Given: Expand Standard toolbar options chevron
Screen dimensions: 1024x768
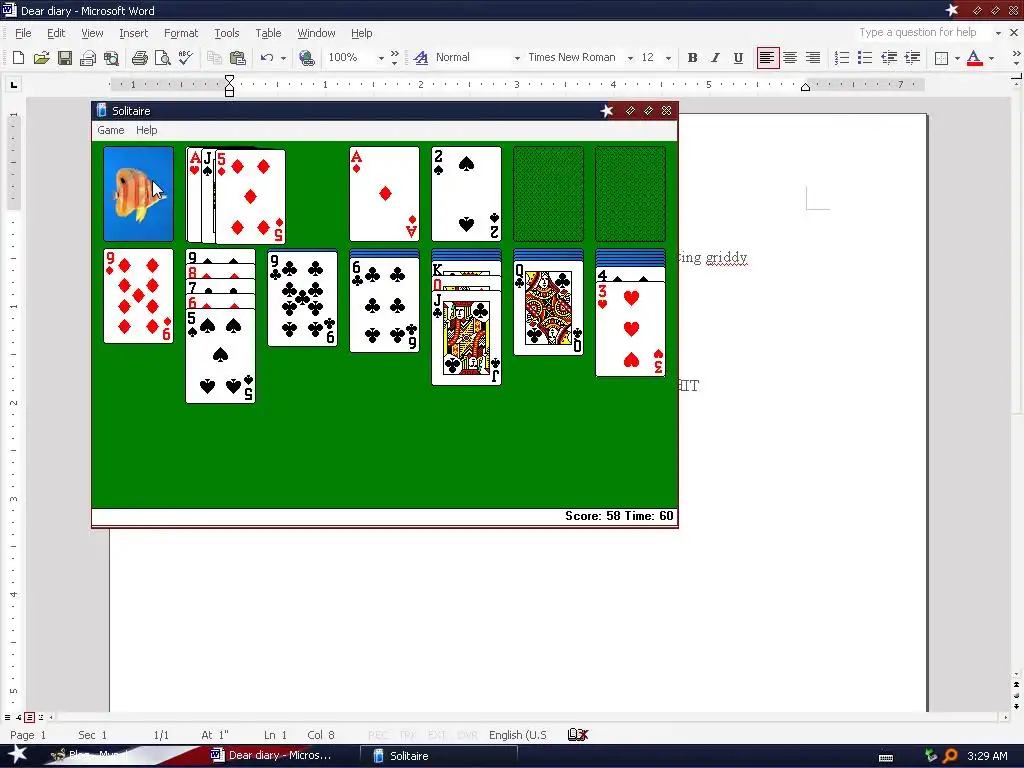Looking at the screenshot, I should click(x=394, y=57).
